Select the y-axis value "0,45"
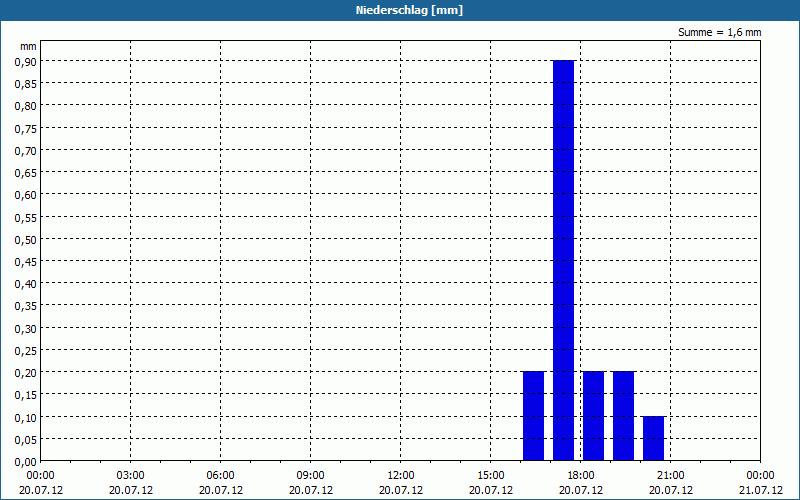The height and width of the screenshot is (500, 800). tap(26, 262)
